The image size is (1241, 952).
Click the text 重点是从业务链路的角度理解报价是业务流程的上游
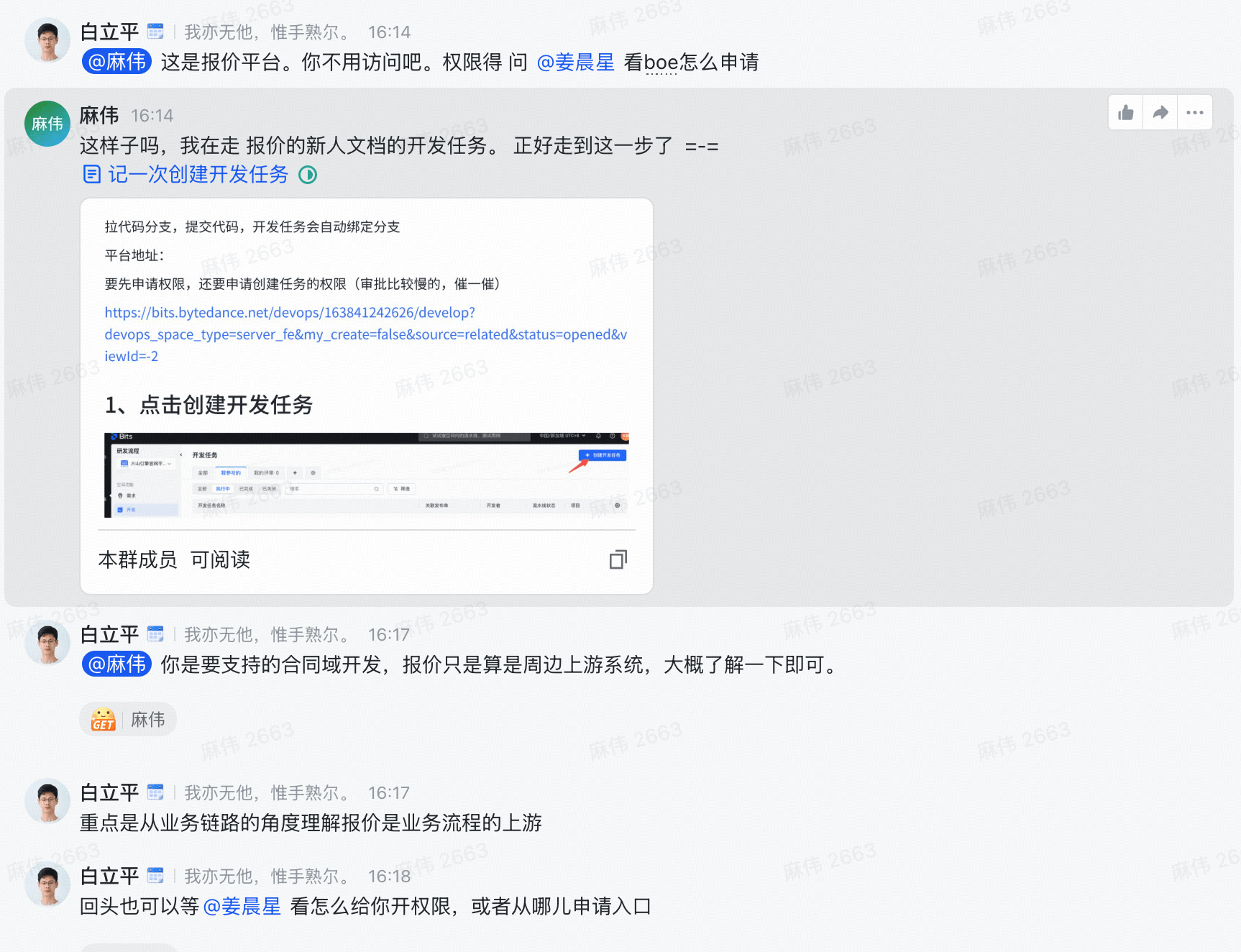click(x=311, y=823)
